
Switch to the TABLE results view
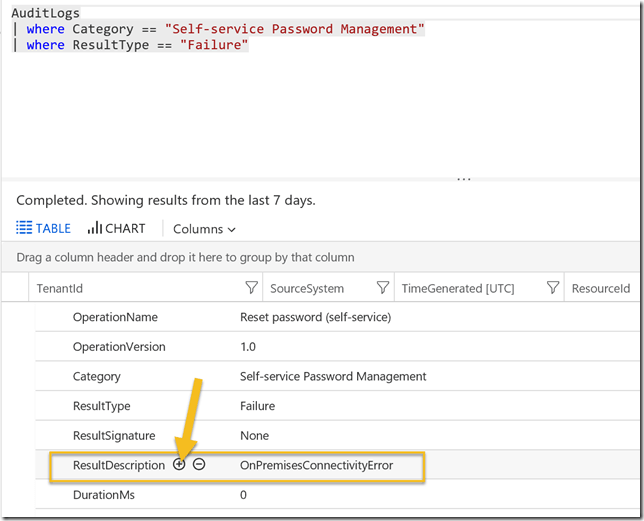click(44, 228)
